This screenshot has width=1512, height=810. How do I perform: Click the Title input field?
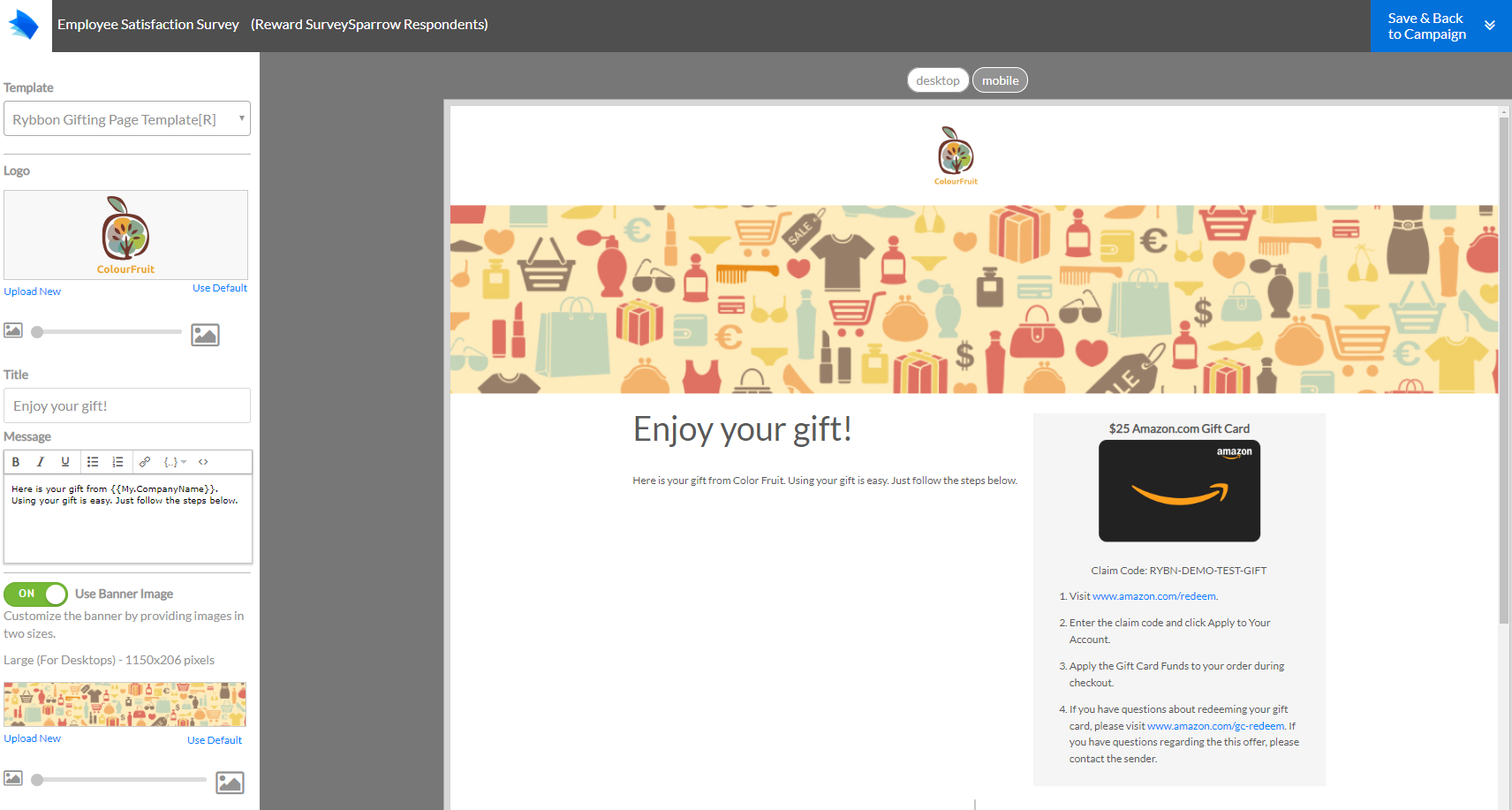(127, 405)
